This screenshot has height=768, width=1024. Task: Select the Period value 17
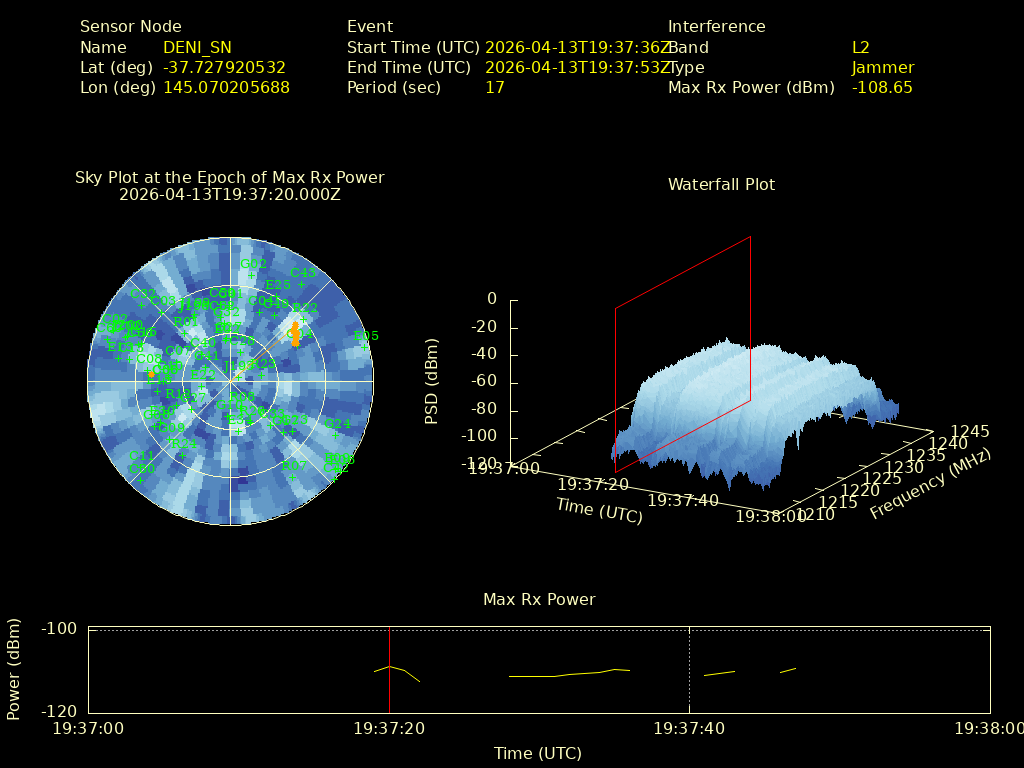pos(494,87)
